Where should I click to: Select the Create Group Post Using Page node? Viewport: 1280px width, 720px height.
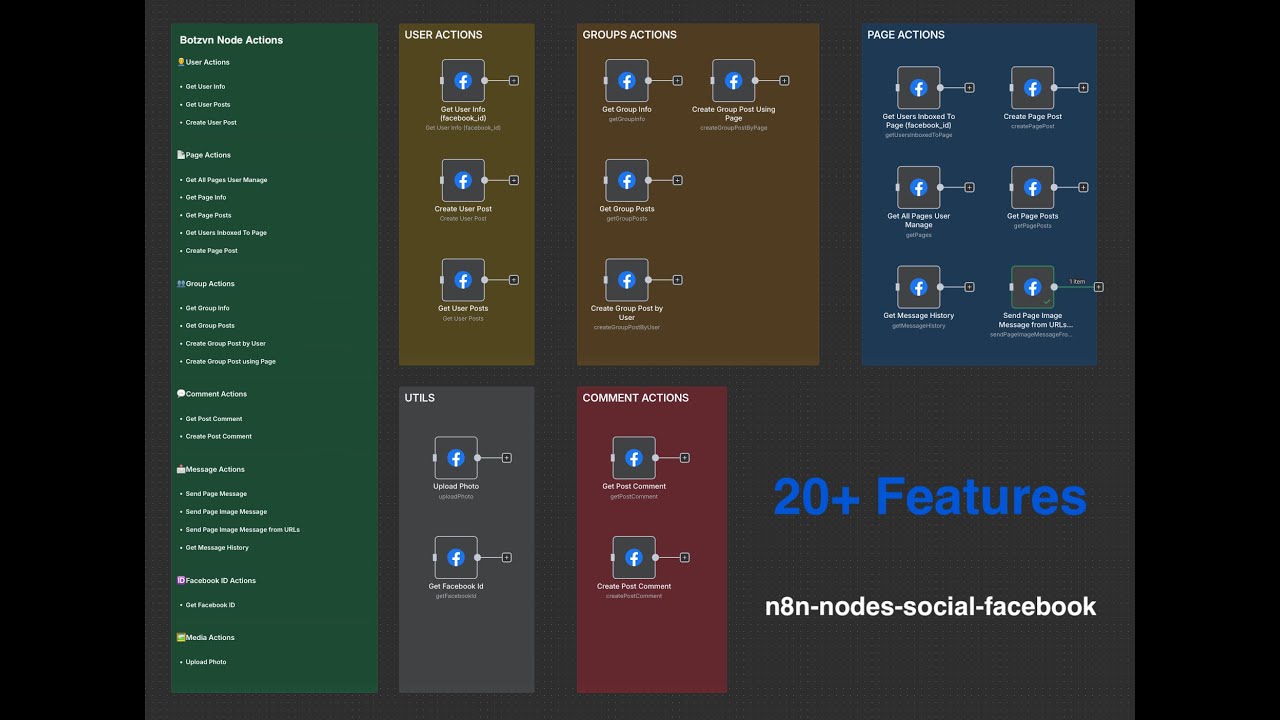pyautogui.click(x=733, y=80)
